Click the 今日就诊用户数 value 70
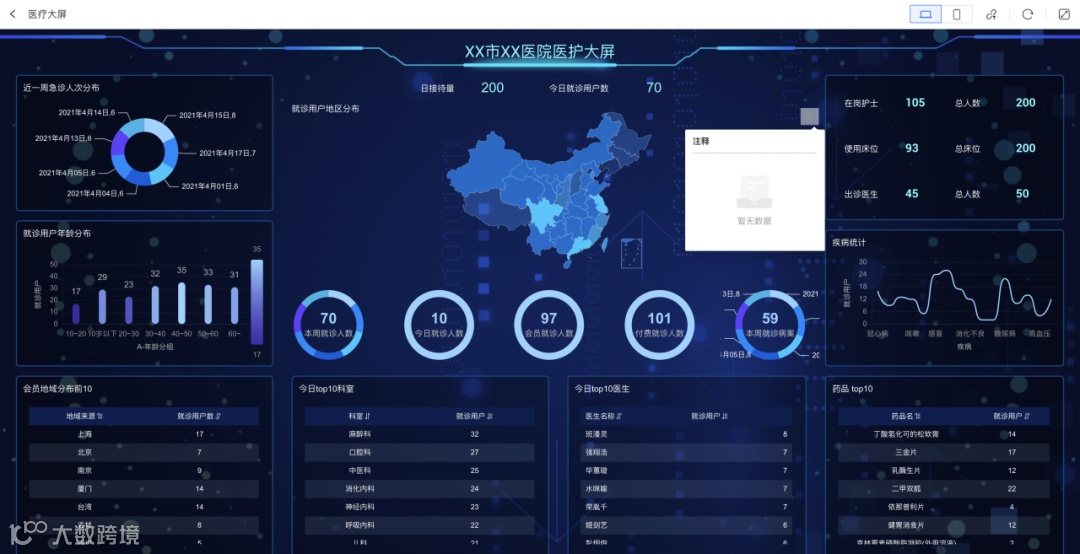This screenshot has height=554, width=1080. click(x=654, y=88)
